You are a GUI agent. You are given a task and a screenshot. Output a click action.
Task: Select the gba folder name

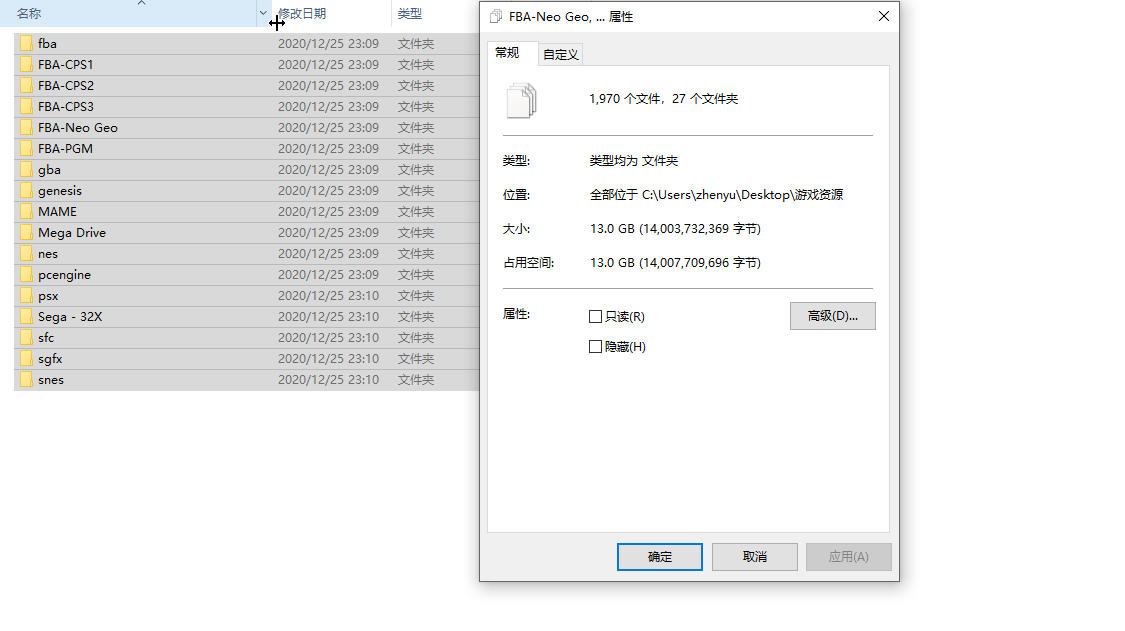pyautogui.click(x=50, y=170)
